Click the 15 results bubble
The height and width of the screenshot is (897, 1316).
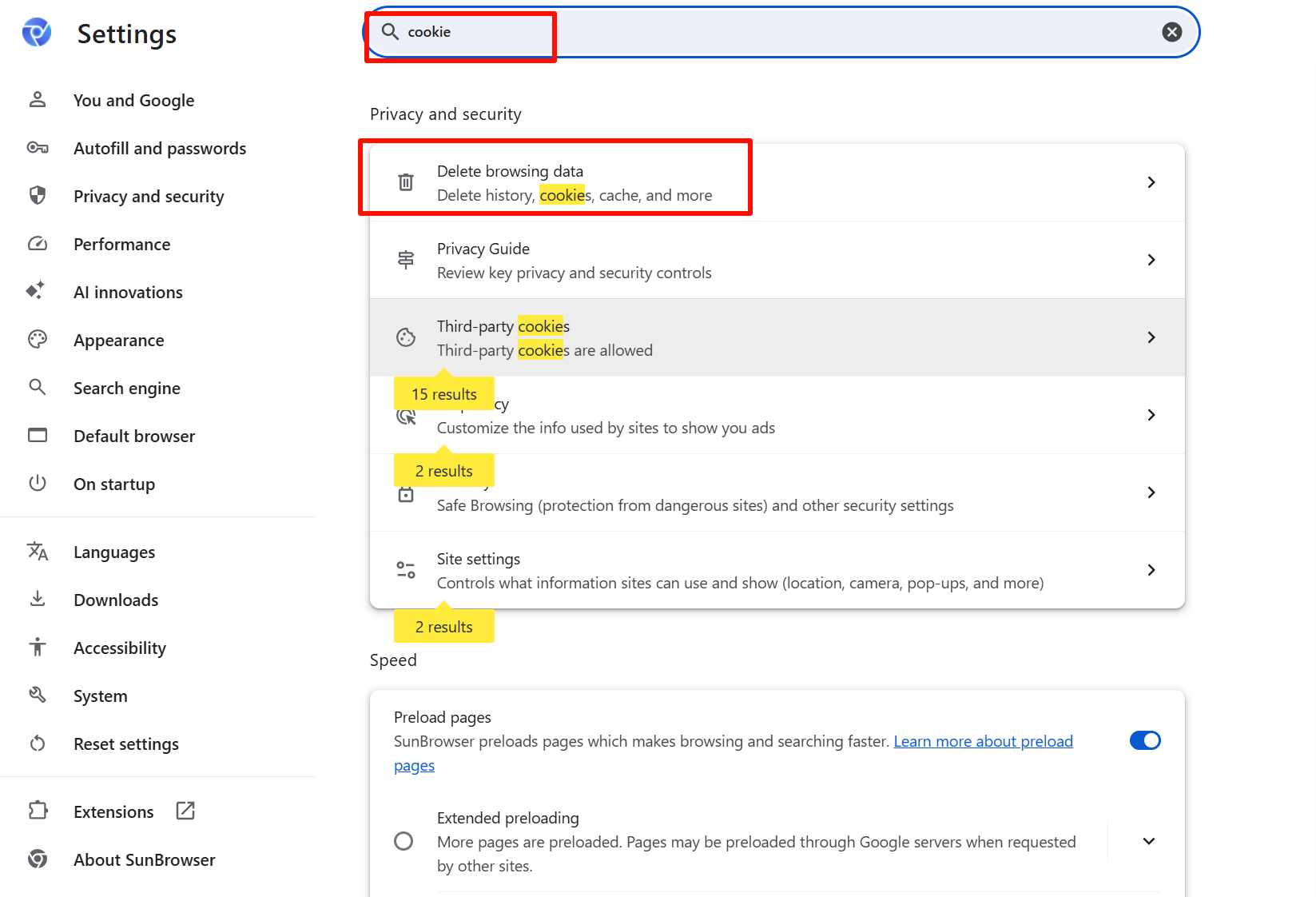point(444,394)
